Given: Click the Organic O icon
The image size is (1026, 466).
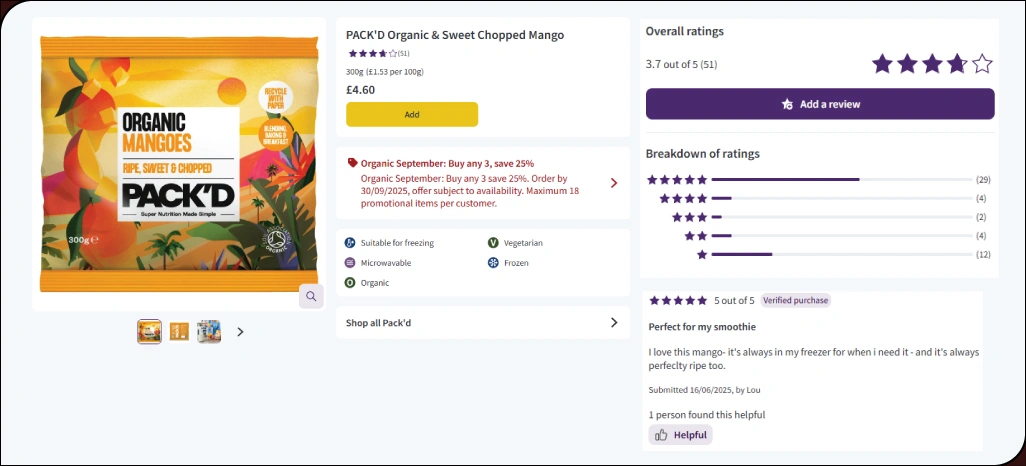Looking at the screenshot, I should coord(350,283).
